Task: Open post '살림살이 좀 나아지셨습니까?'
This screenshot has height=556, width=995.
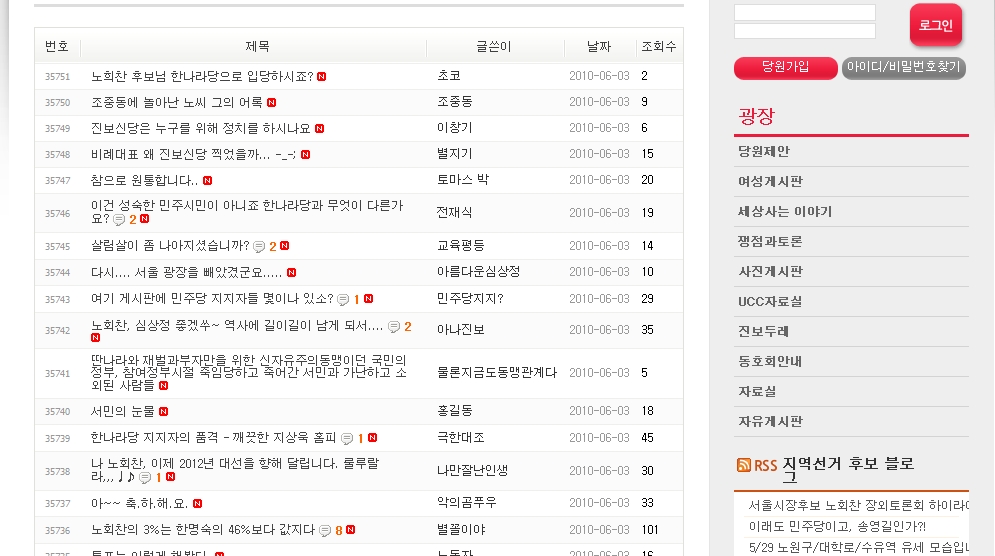Action: 170,246
